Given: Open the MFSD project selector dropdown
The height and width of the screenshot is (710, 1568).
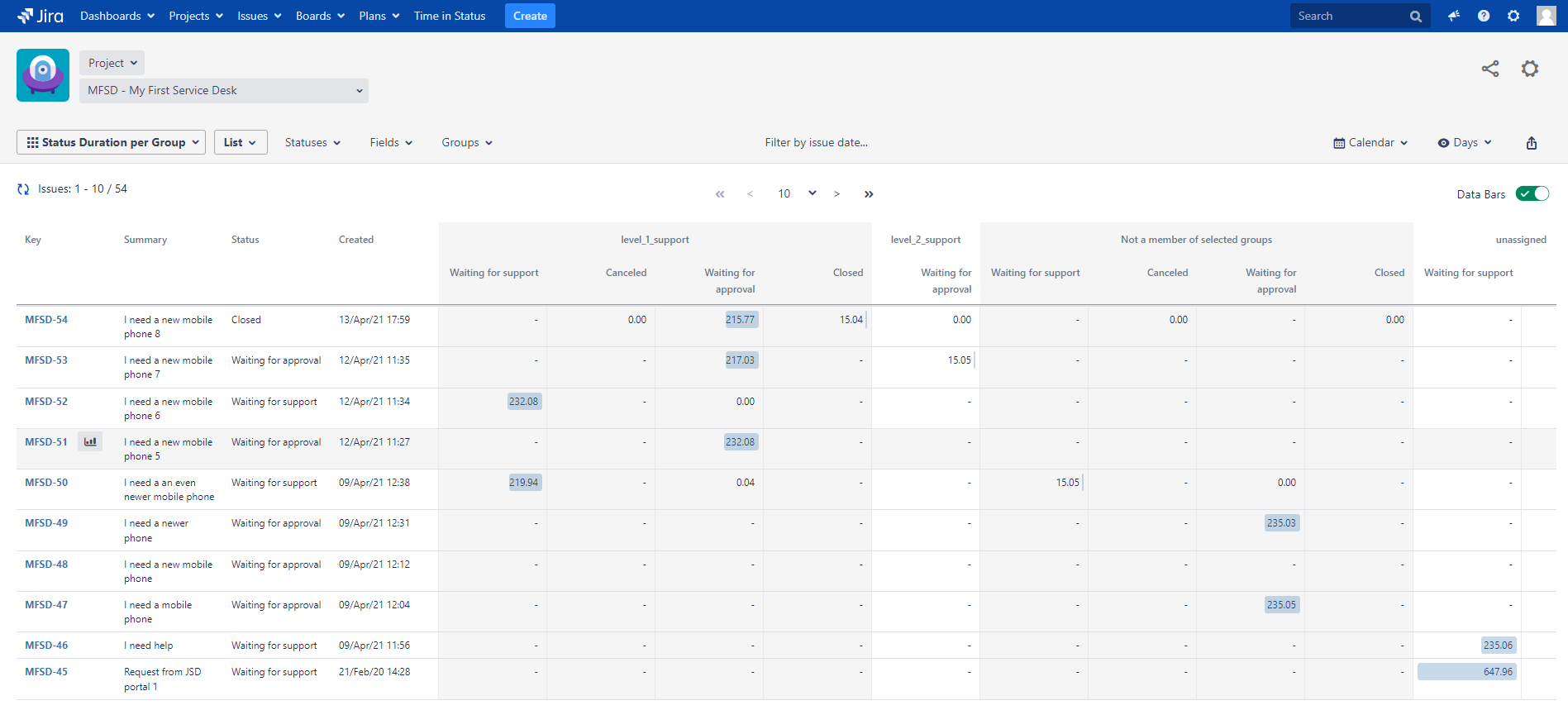Looking at the screenshot, I should pos(224,91).
